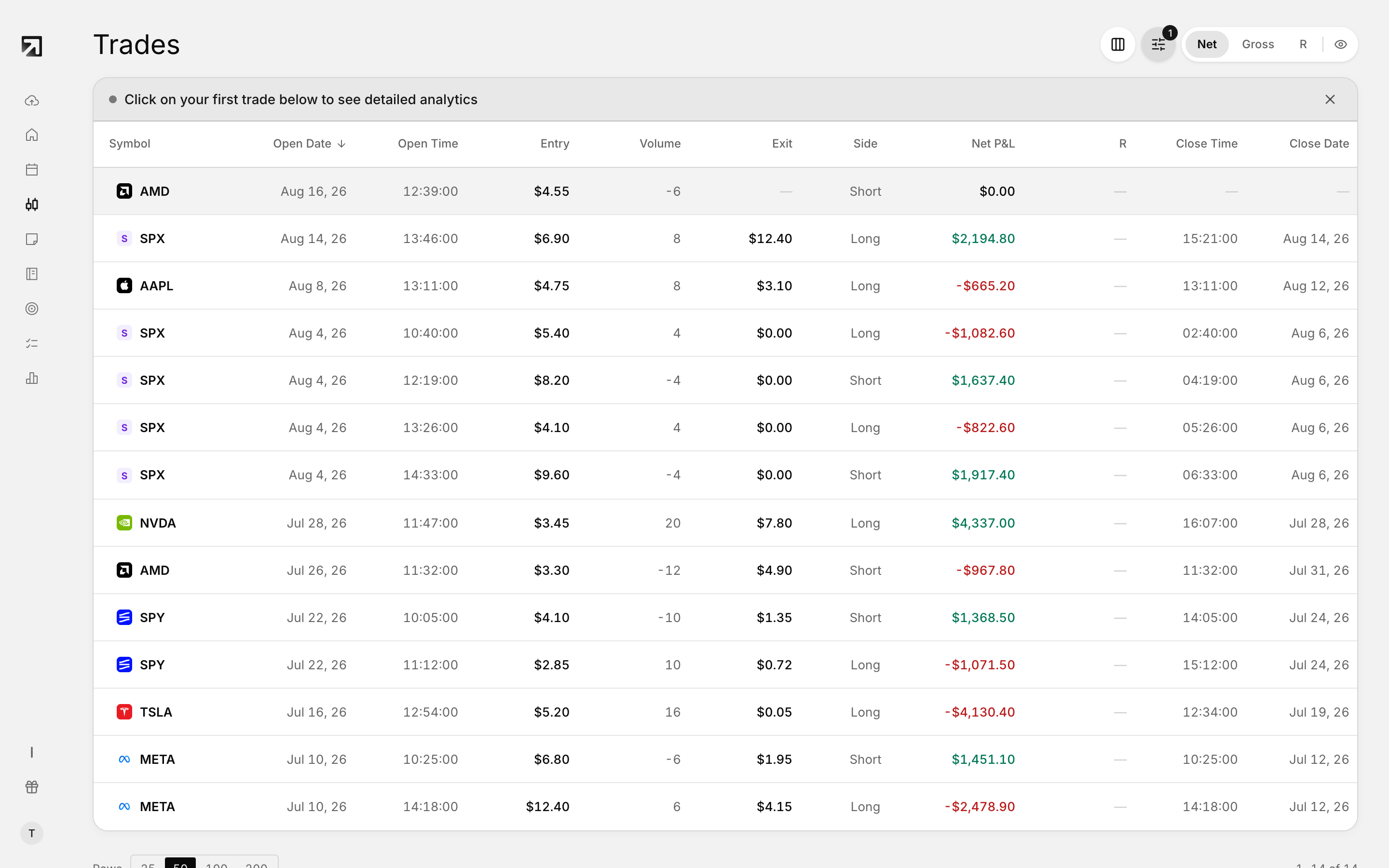The height and width of the screenshot is (868, 1389).
Task: Open the META trade opened at 10:25:00
Action: point(725,759)
